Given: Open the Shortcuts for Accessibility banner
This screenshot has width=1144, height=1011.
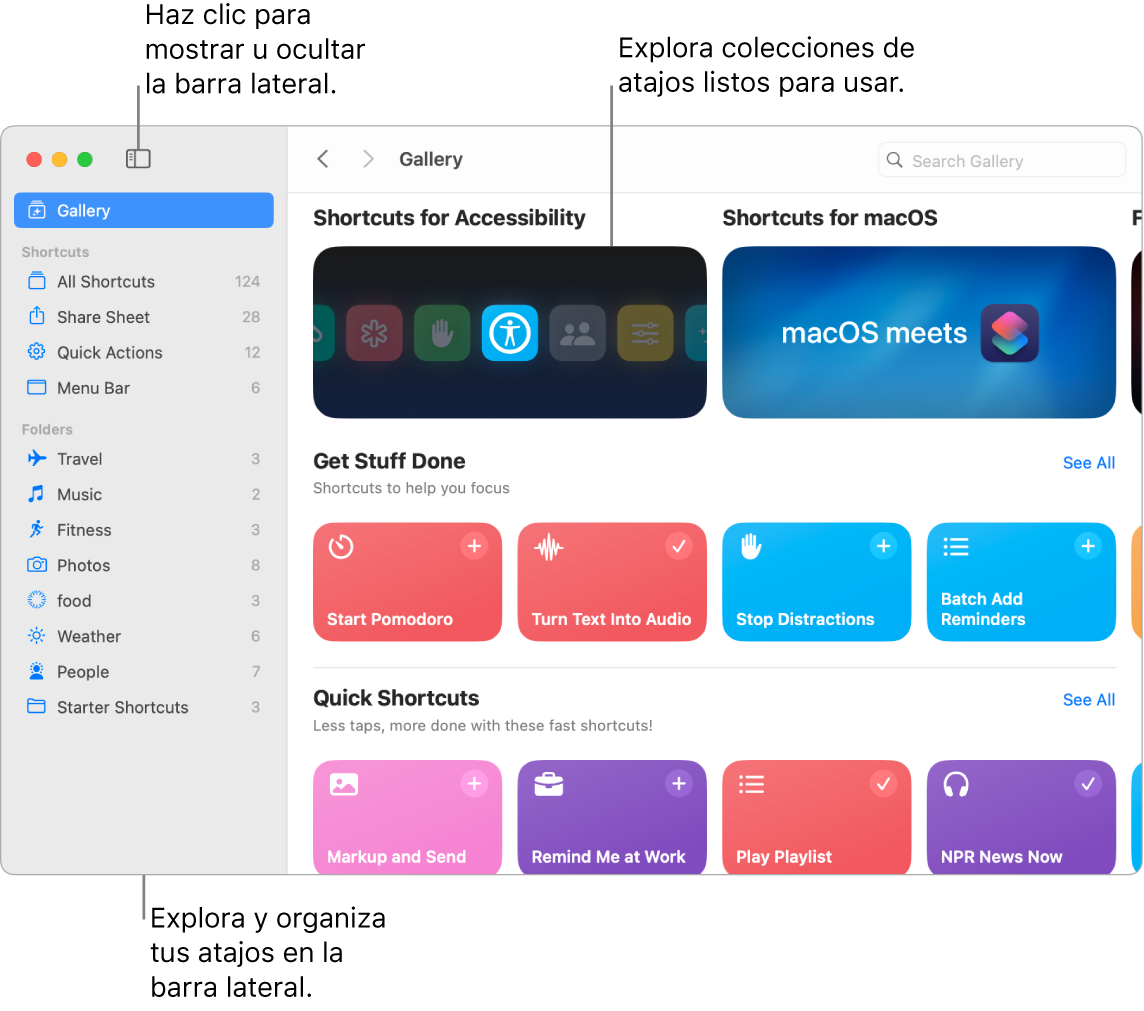Looking at the screenshot, I should click(x=509, y=333).
